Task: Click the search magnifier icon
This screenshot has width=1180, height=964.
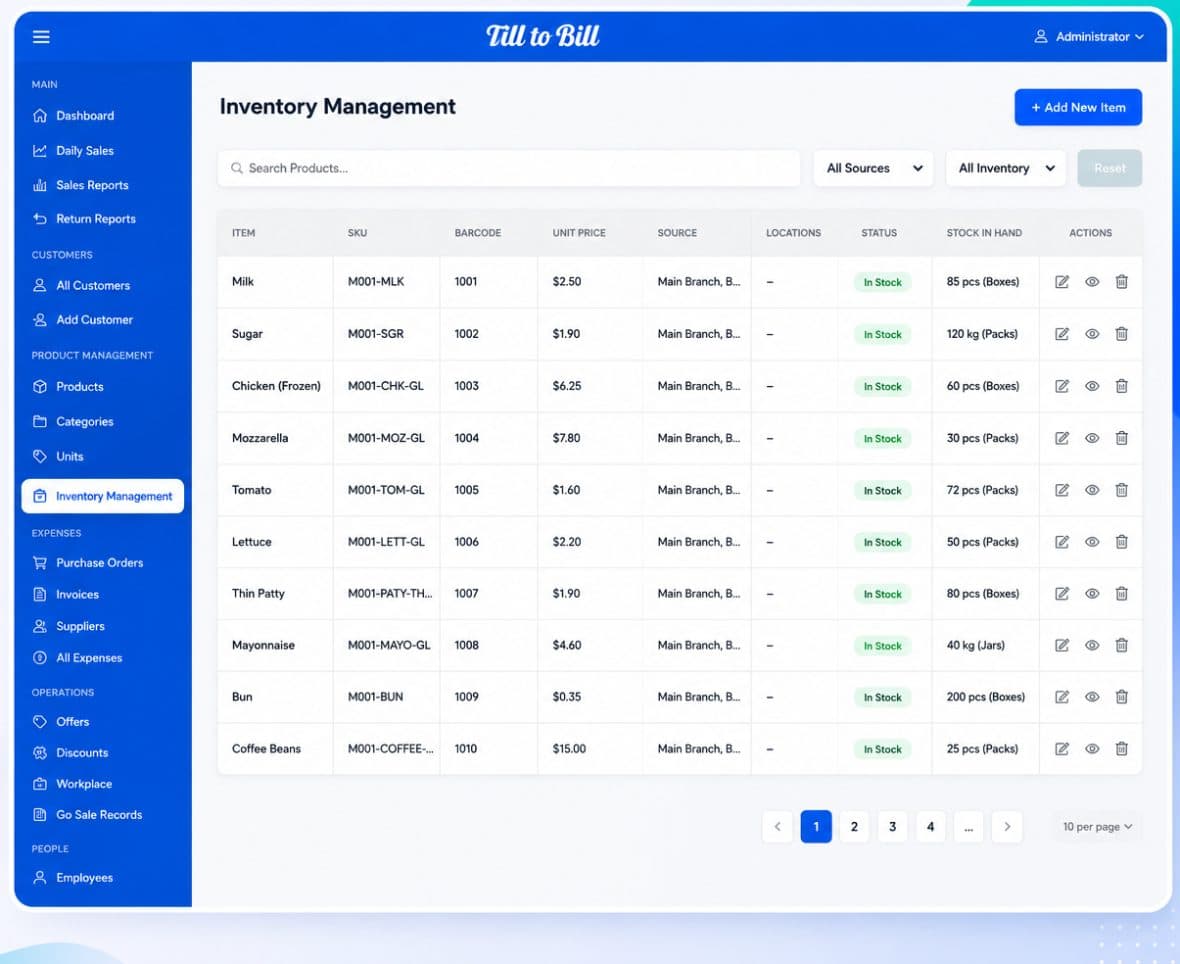Action: coord(236,168)
